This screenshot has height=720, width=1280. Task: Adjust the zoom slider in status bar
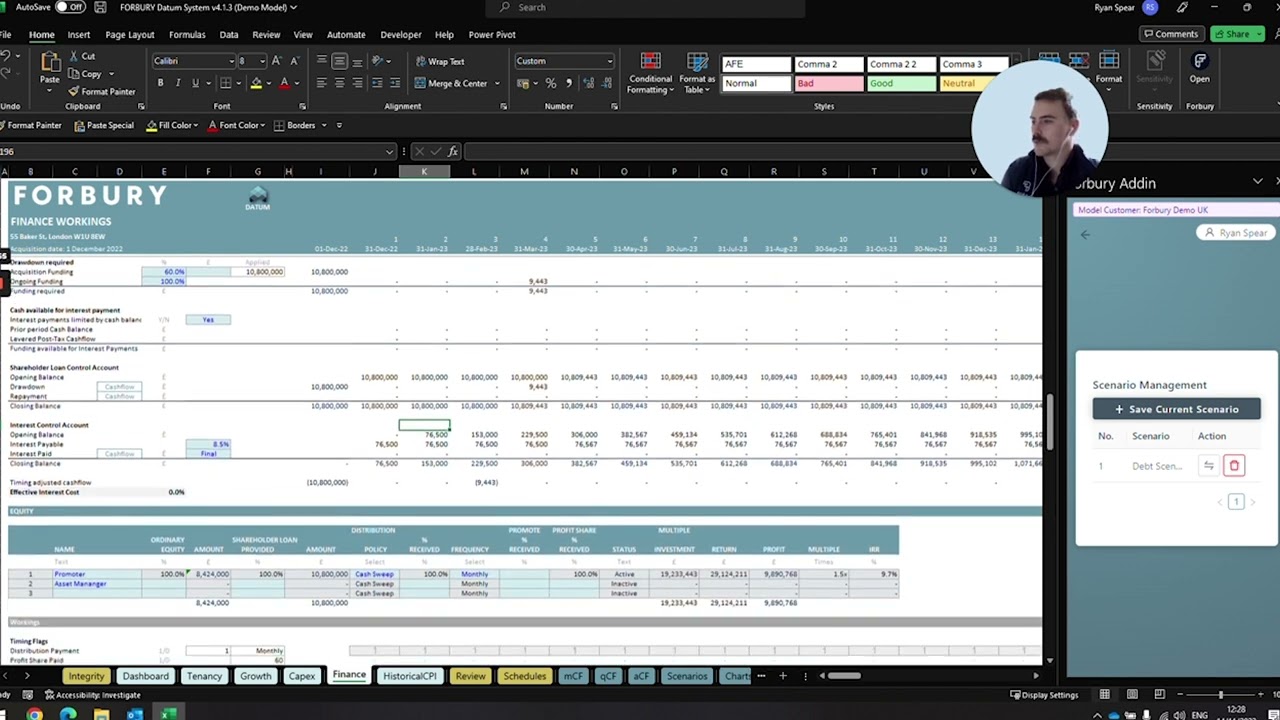(1220, 695)
